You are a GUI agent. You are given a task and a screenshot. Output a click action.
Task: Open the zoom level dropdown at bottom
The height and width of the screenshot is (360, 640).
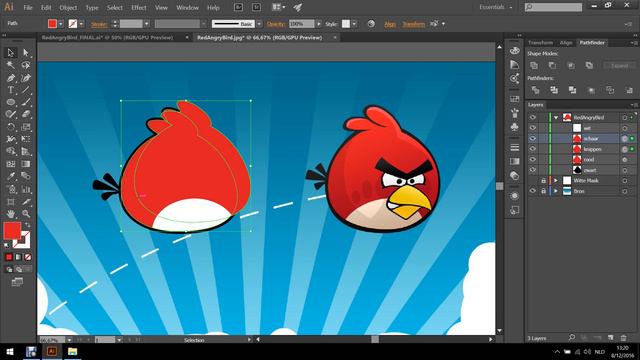pyautogui.click(x=69, y=340)
